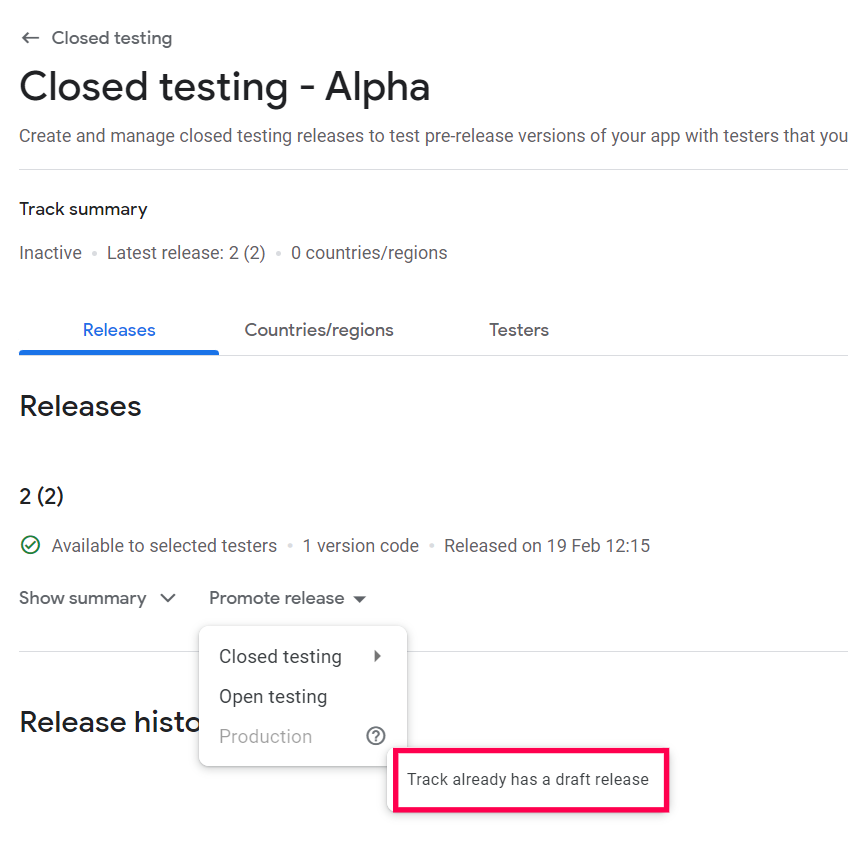Switch to the Releases tab
Image resolution: width=848 pixels, height=857 pixels.
point(119,330)
